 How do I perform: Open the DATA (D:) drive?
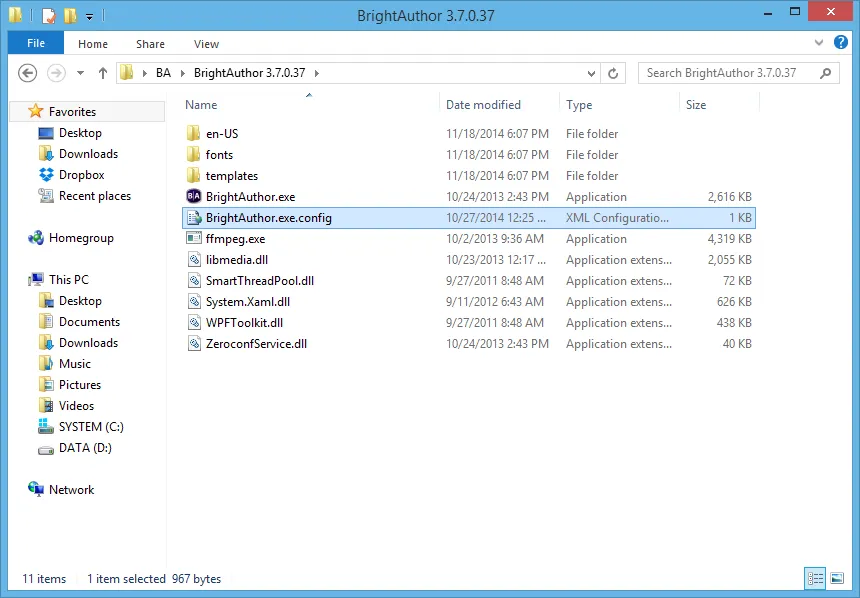(85, 448)
